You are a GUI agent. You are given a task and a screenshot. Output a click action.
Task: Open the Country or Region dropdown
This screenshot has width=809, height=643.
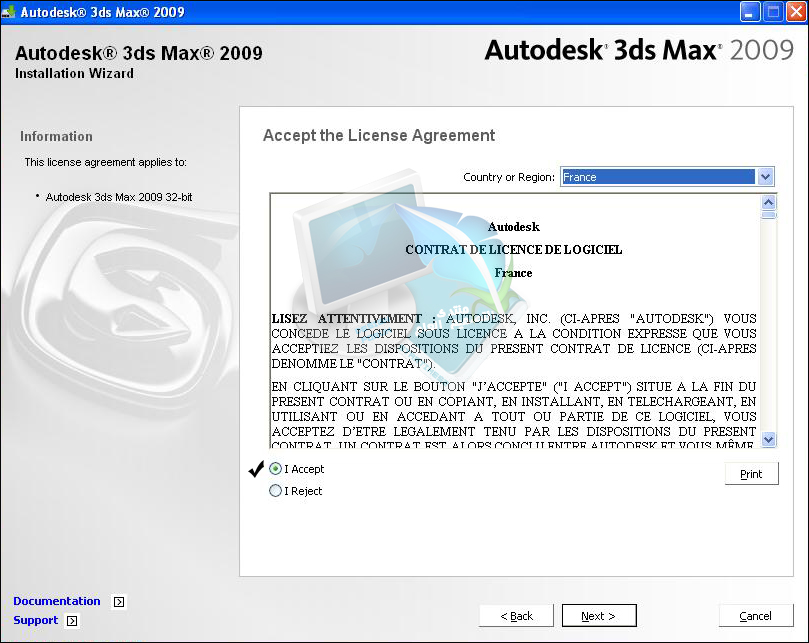click(765, 177)
